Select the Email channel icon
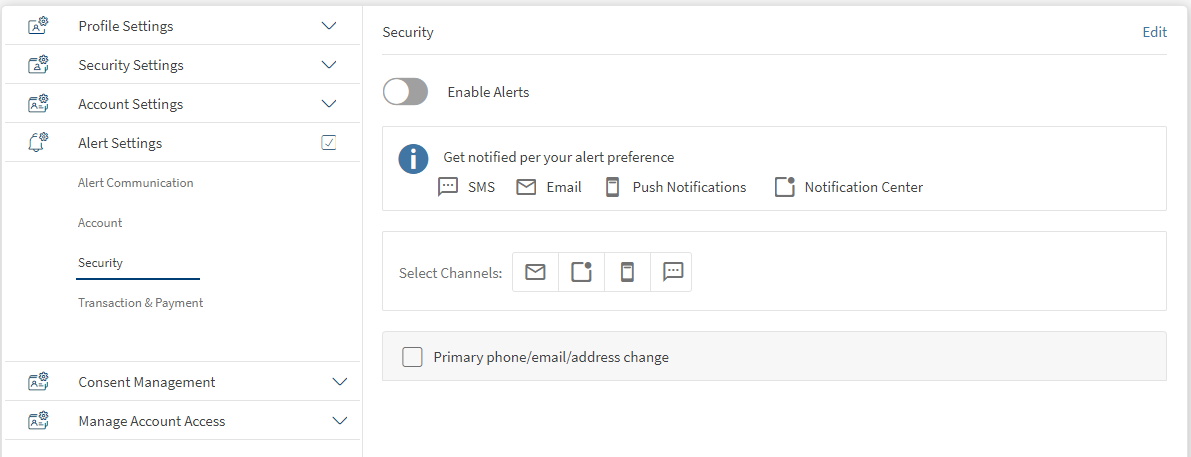This screenshot has width=1191, height=457. click(535, 272)
